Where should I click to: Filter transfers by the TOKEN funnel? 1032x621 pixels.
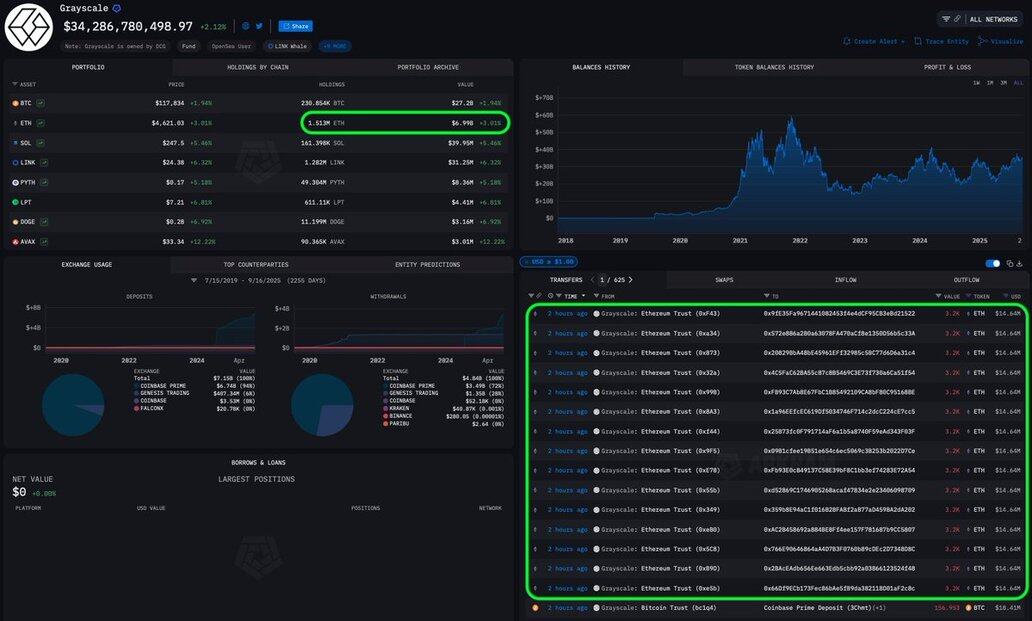click(x=969, y=296)
